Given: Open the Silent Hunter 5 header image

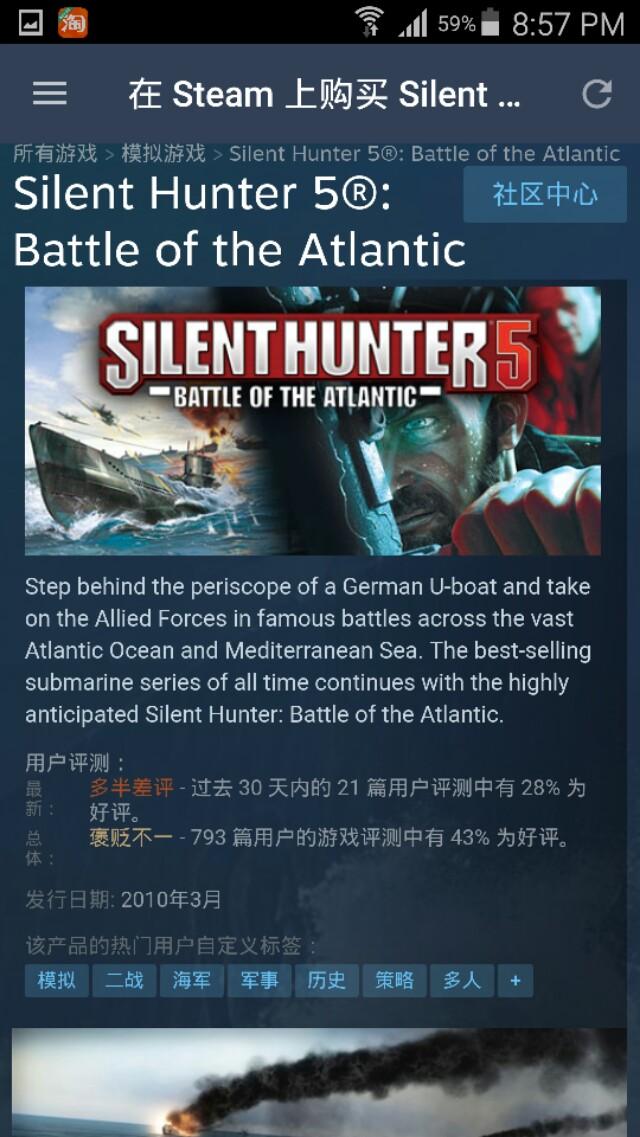Looking at the screenshot, I should (313, 421).
